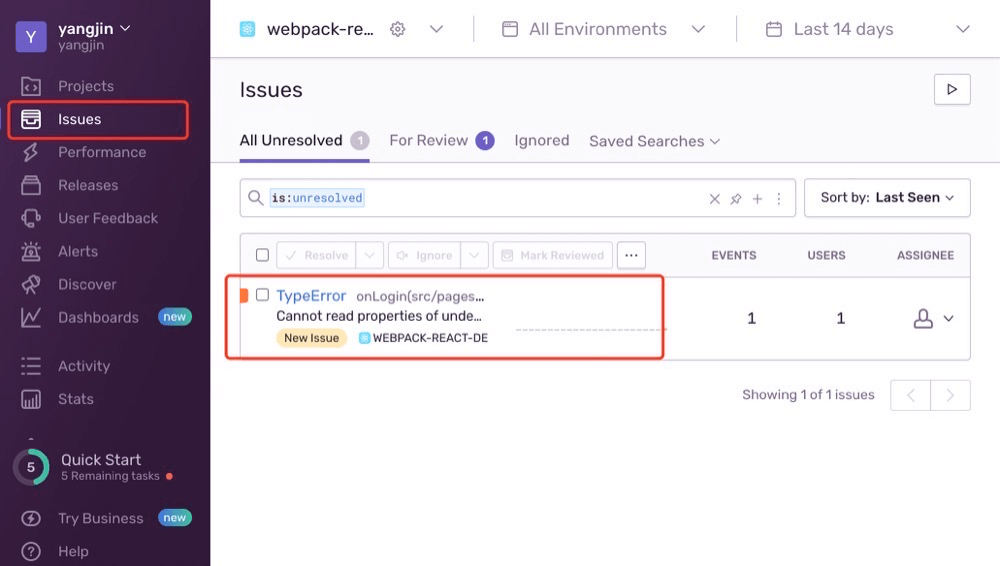Screen dimensions: 1000x566
Task: Click the Discover telescope icon
Action: 31,285
